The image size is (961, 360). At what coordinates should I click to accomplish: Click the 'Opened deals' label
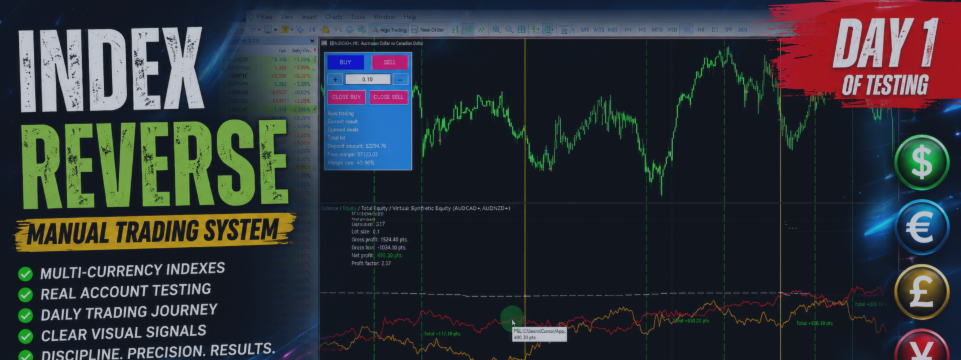pos(343,129)
